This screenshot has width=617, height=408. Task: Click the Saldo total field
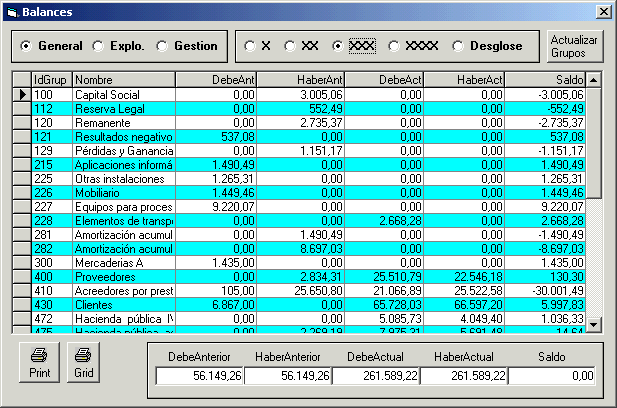551,375
